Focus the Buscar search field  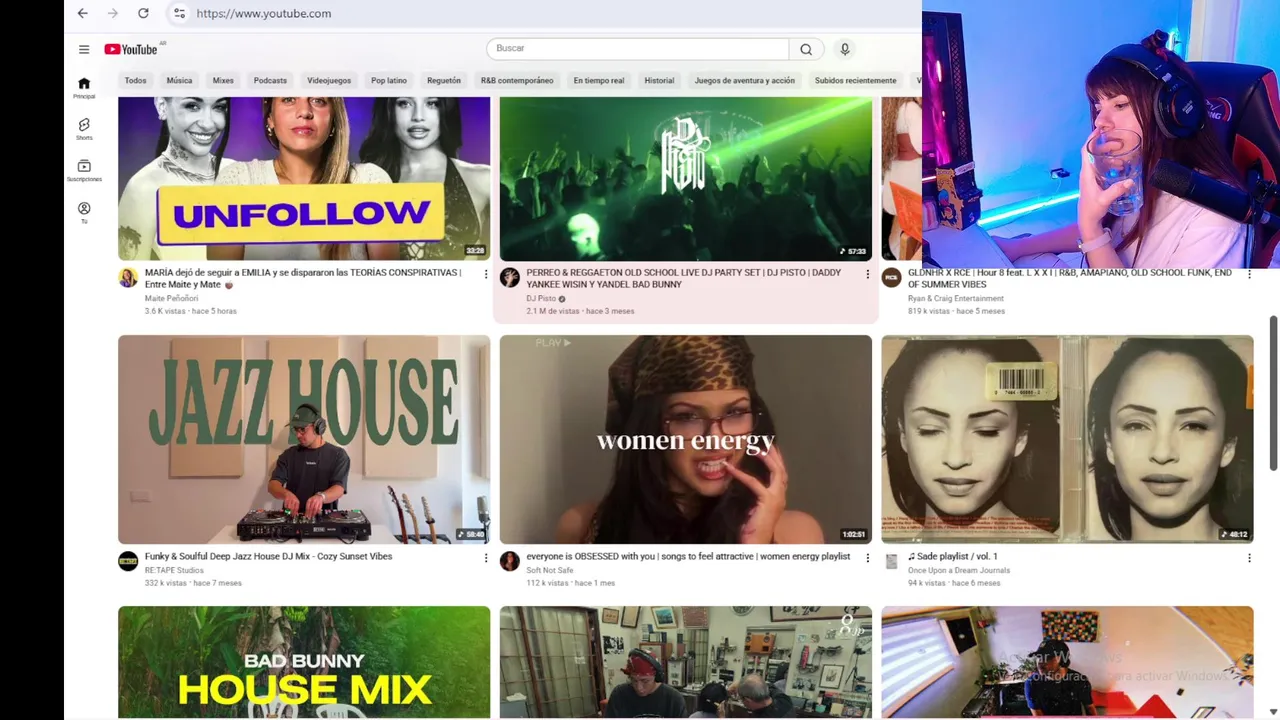(x=638, y=48)
